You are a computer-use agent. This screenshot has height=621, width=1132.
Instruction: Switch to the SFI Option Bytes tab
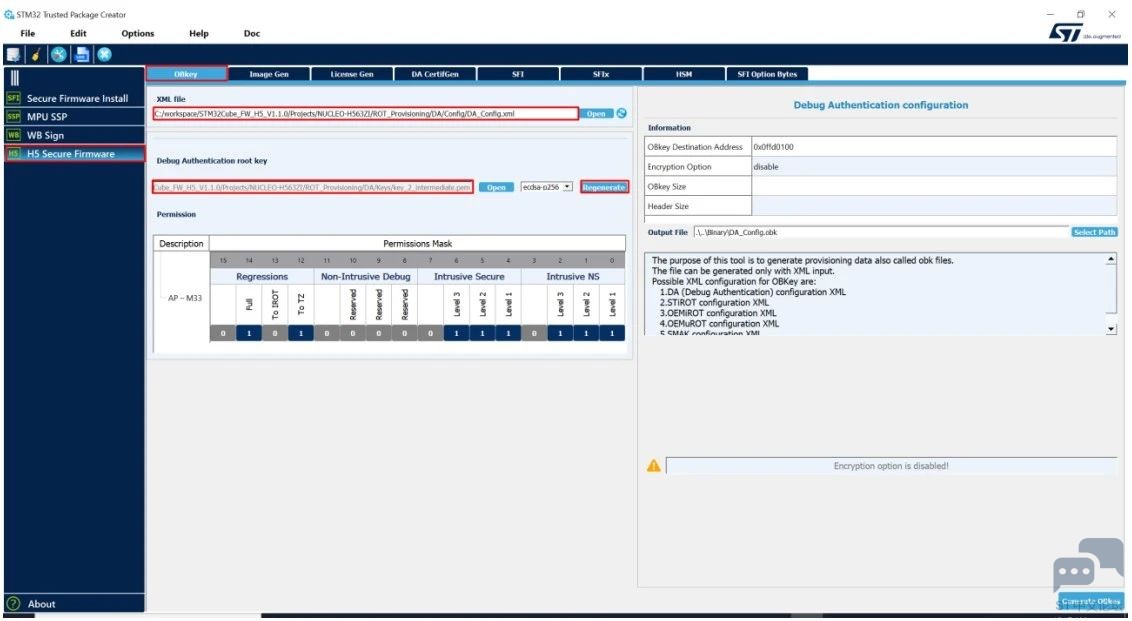pyautogui.click(x=767, y=74)
